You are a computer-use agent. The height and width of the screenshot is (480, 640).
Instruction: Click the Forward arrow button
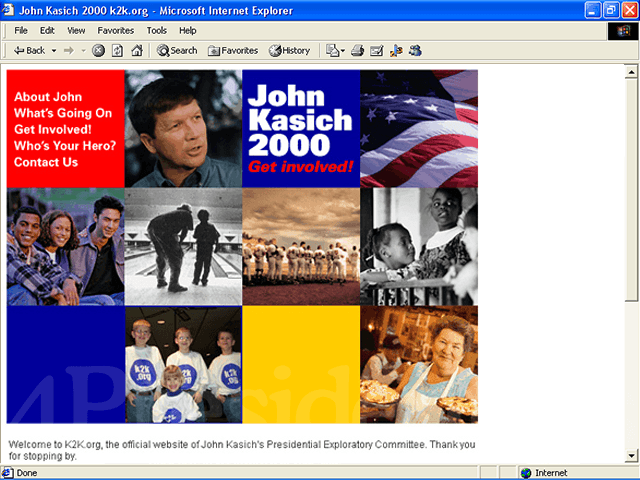click(69, 51)
